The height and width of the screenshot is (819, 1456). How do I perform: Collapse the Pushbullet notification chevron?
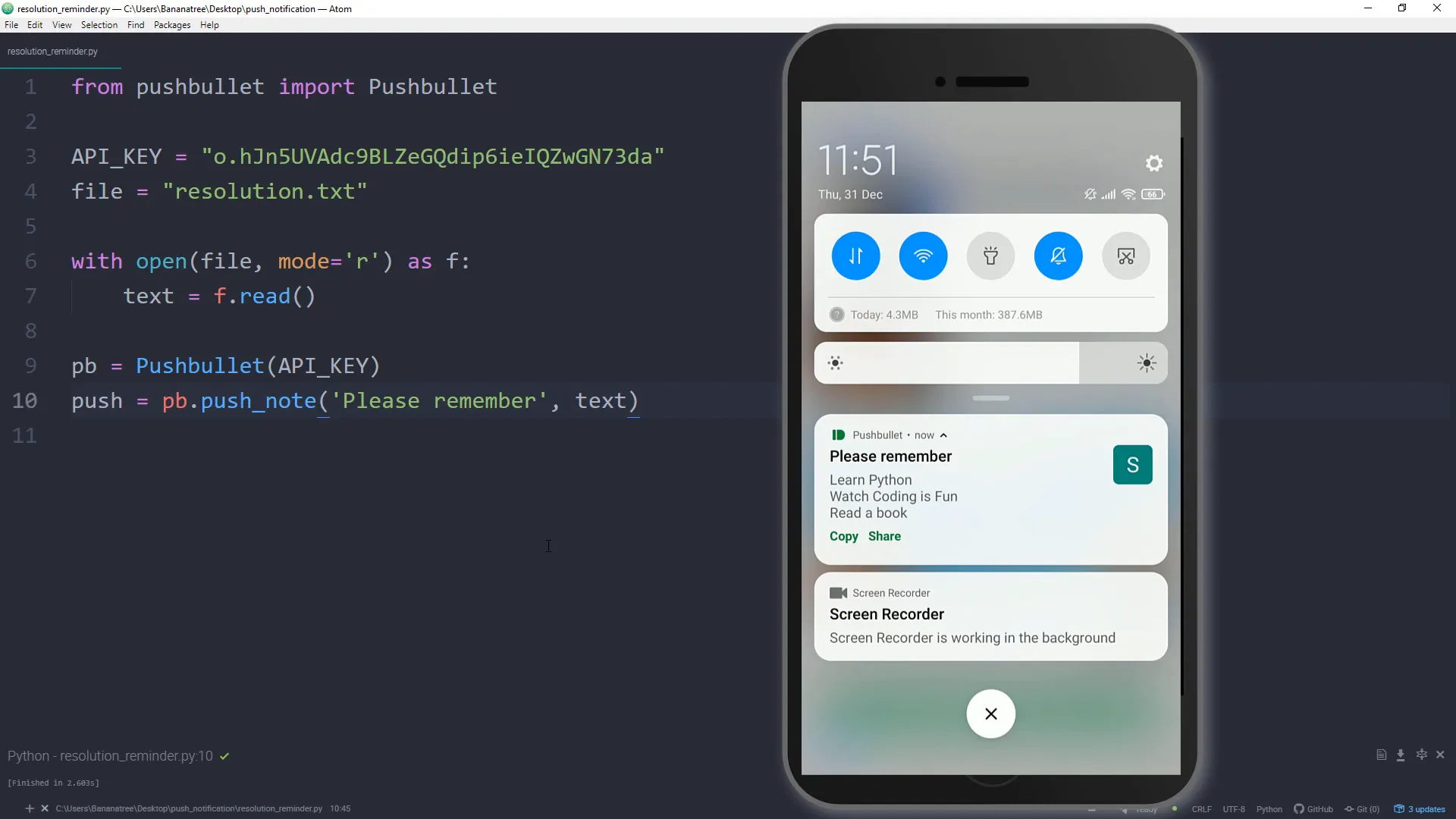pyautogui.click(x=943, y=435)
